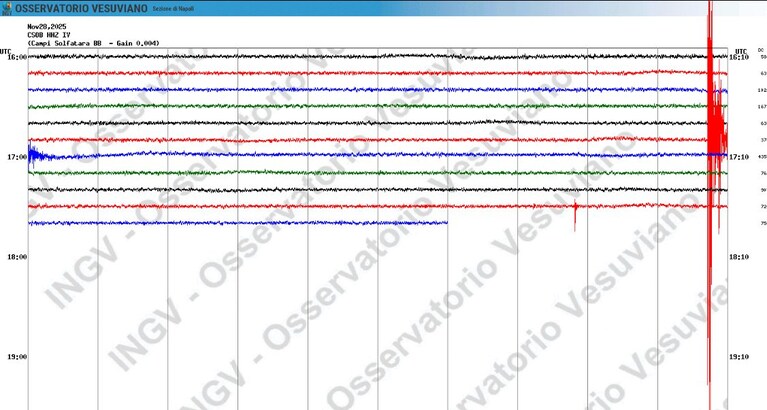This screenshot has width=767, height=410.
Task: Click the 19:10 time label on right
Action: pyautogui.click(x=739, y=357)
